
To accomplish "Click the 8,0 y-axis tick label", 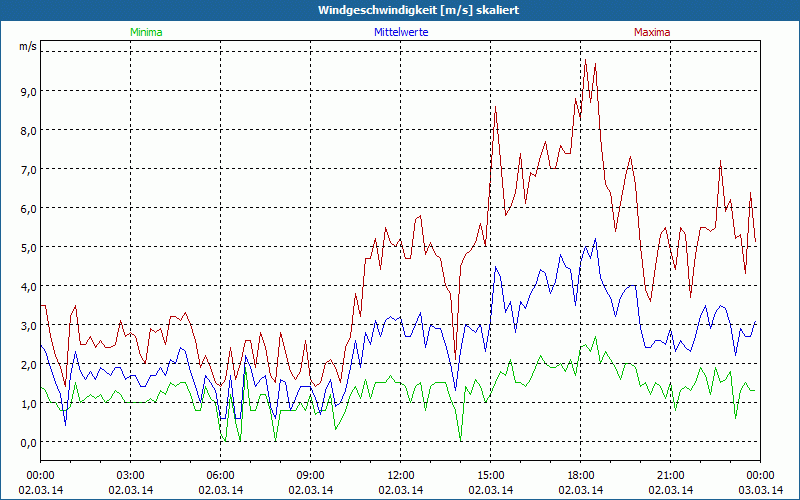I will point(27,130).
